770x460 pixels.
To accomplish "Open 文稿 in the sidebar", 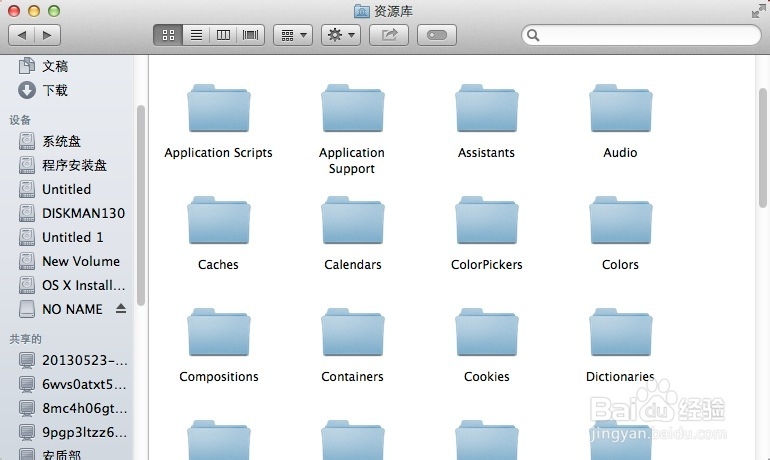I will tap(55, 66).
